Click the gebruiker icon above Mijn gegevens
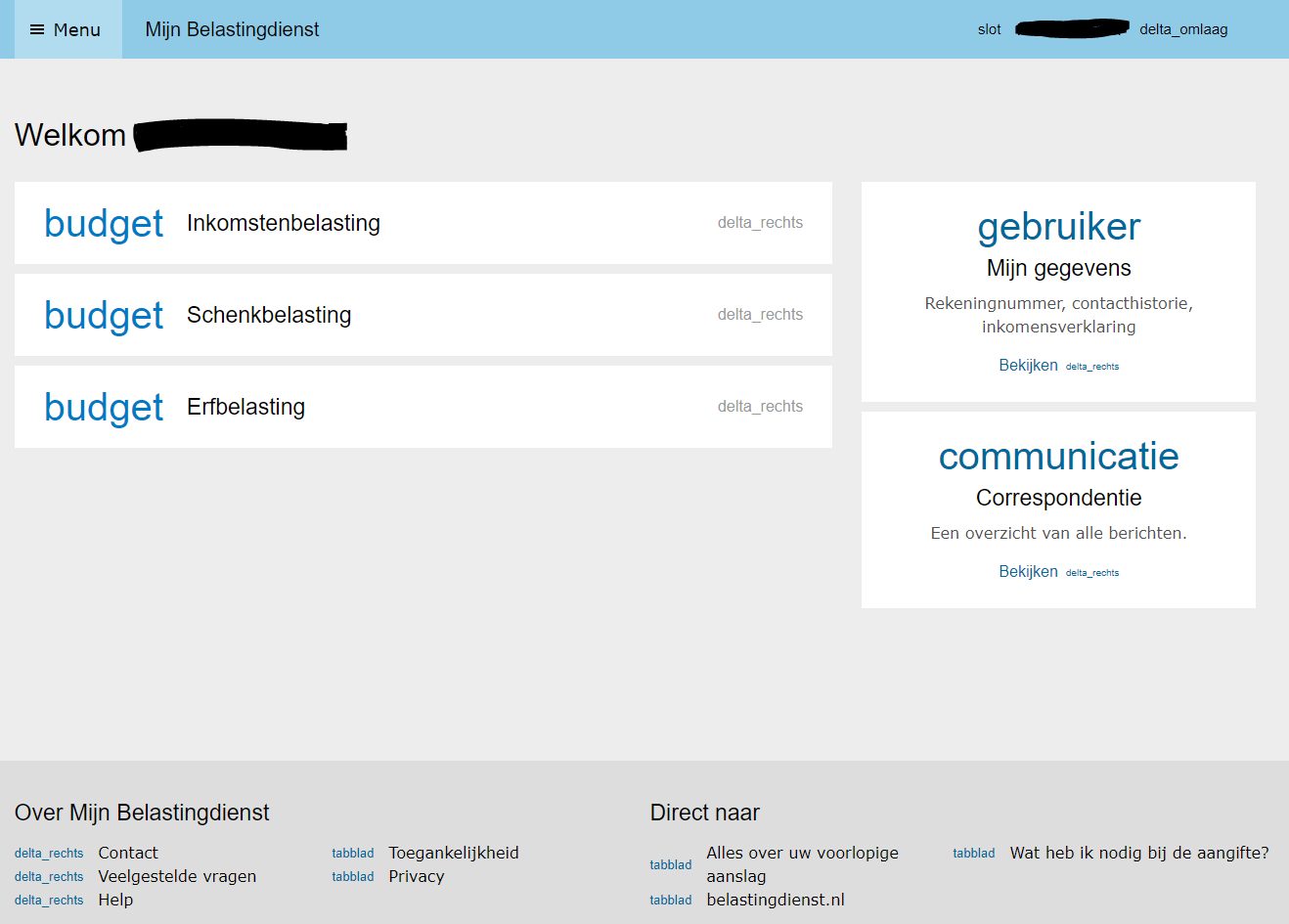1289x924 pixels. pos(1058,227)
